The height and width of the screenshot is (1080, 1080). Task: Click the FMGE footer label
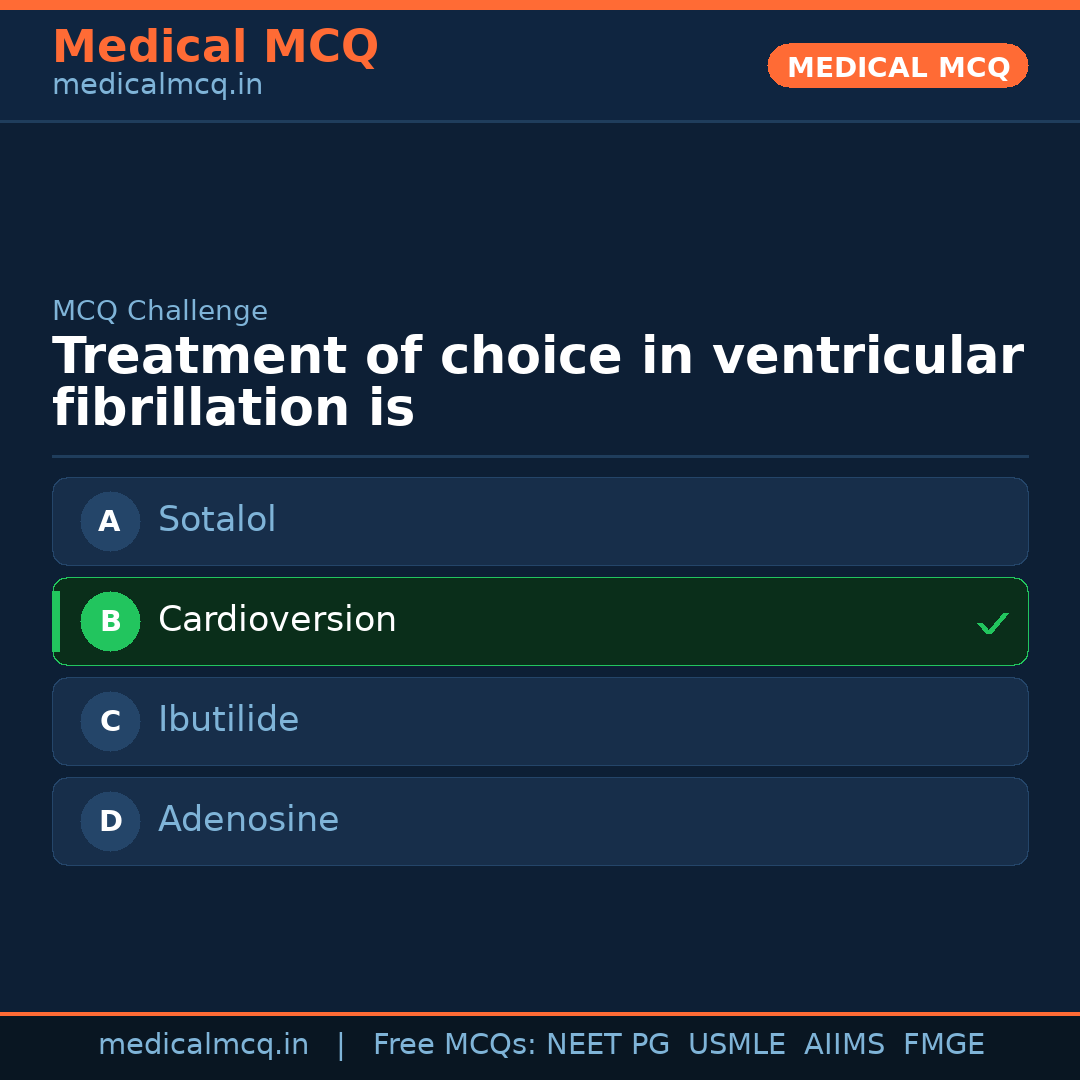pos(943,1044)
